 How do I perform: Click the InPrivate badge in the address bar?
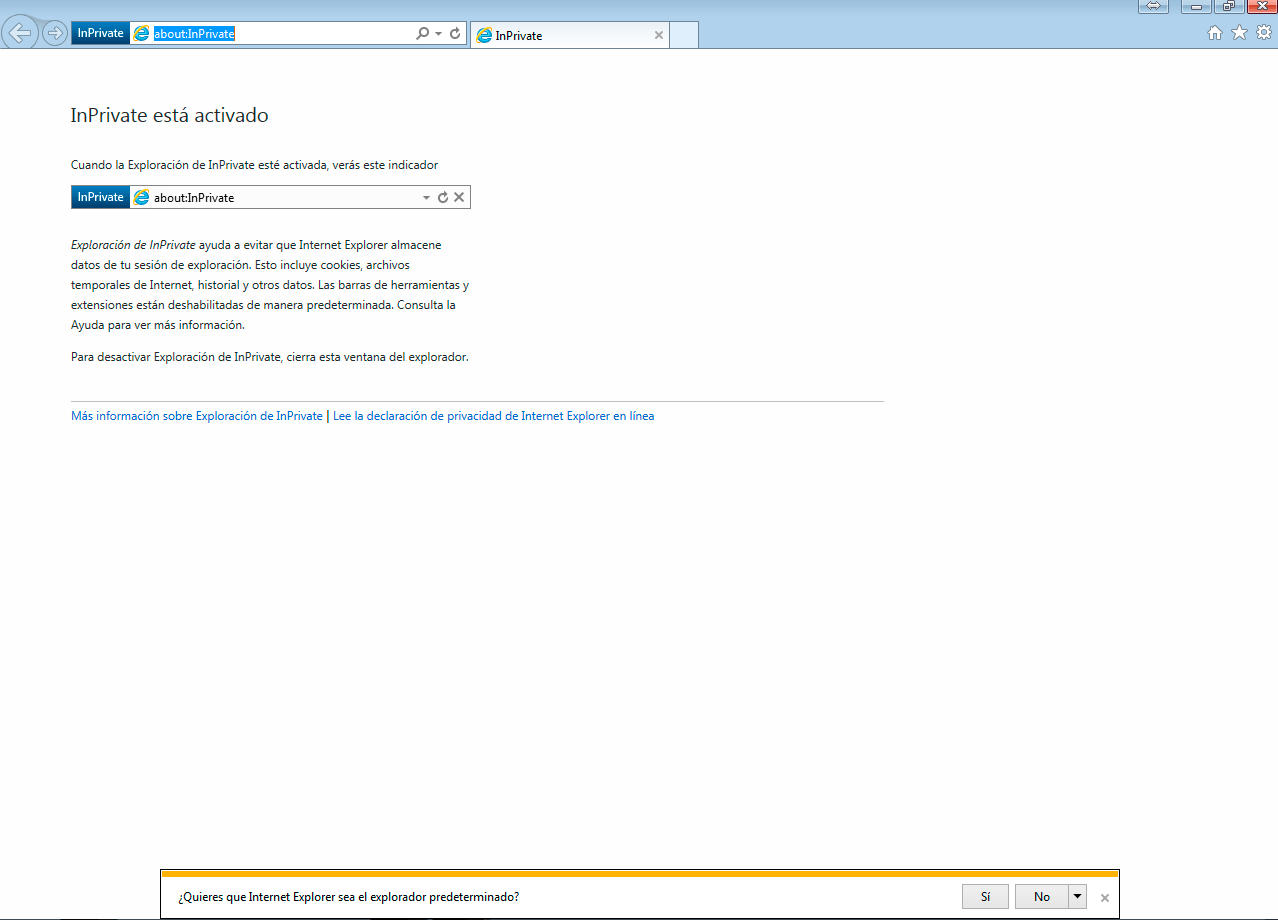pyautogui.click(x=100, y=33)
